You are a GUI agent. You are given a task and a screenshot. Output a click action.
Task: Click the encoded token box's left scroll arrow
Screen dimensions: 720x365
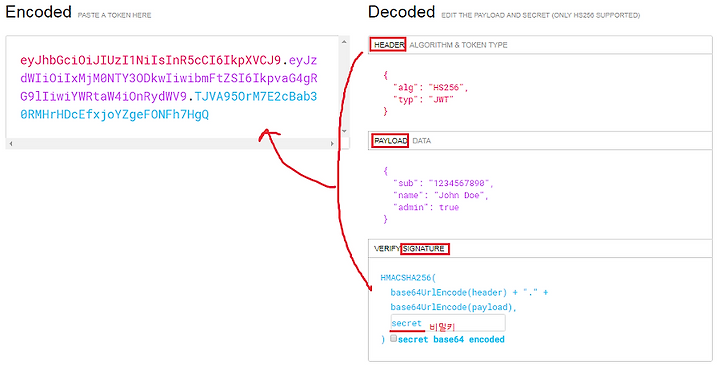(x=11, y=144)
